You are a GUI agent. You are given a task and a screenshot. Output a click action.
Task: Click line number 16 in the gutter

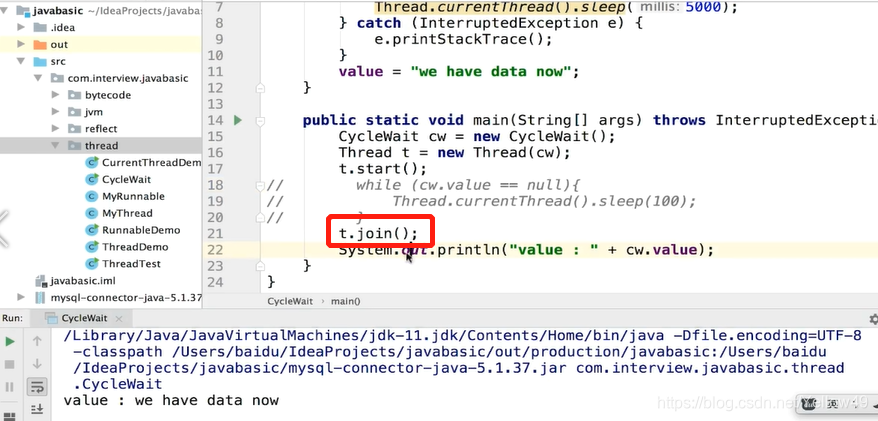[x=215, y=152]
